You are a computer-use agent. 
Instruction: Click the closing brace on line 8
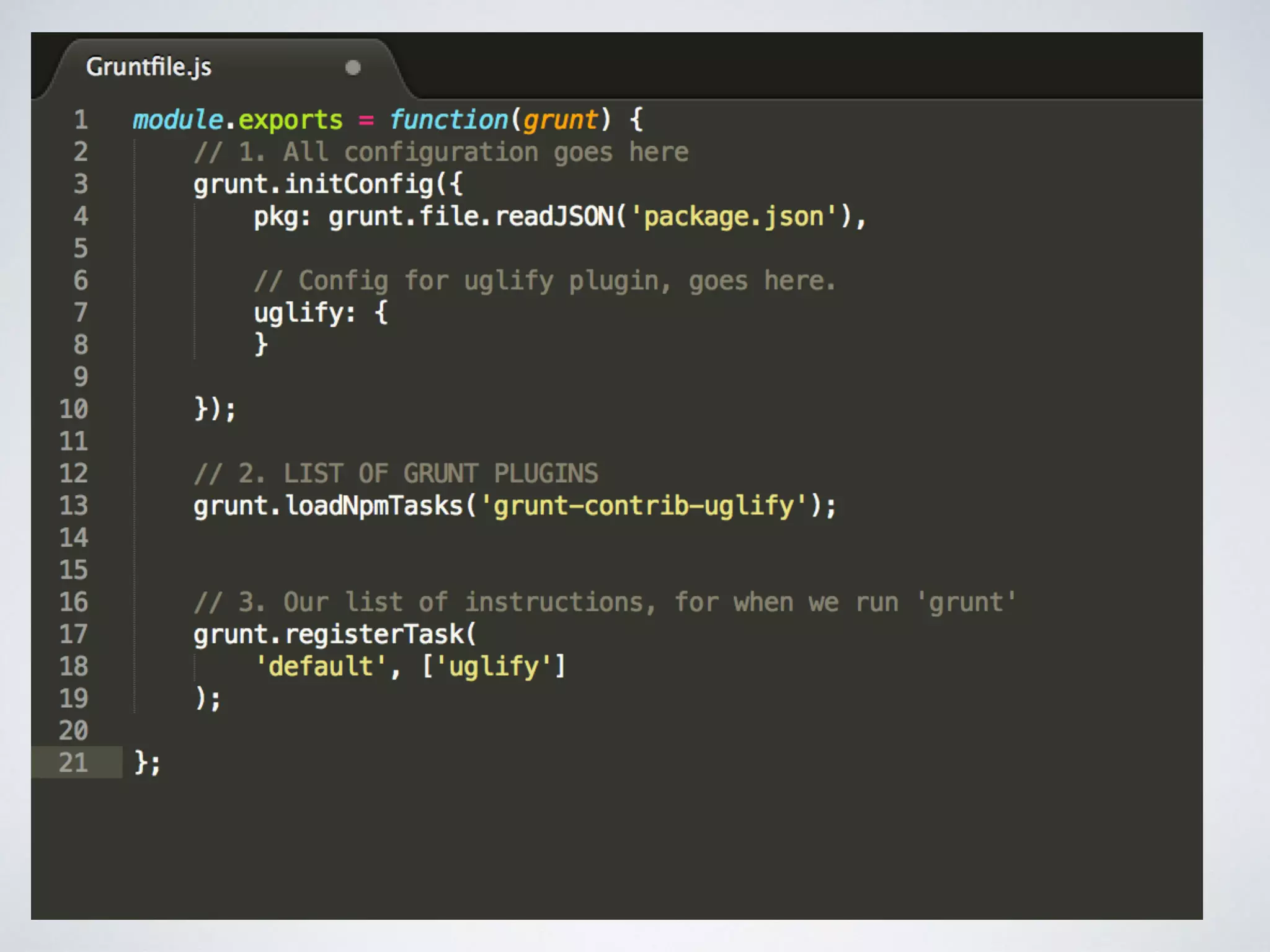tap(261, 344)
